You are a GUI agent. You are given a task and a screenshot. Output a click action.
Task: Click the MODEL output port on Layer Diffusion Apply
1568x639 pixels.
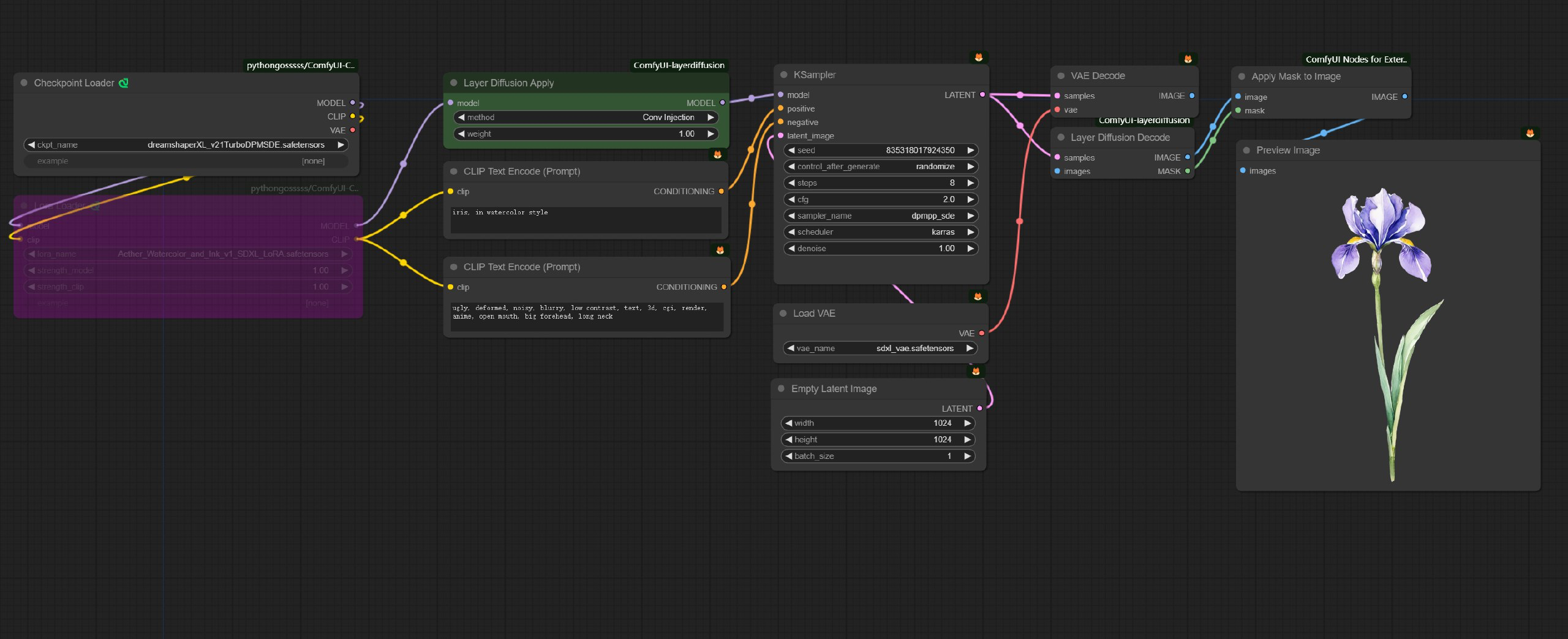pos(723,103)
